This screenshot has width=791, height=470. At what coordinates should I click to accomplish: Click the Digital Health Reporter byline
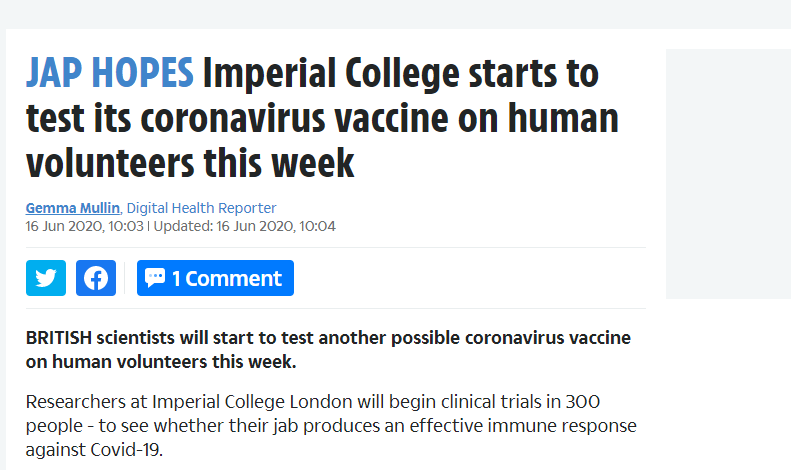click(201, 208)
